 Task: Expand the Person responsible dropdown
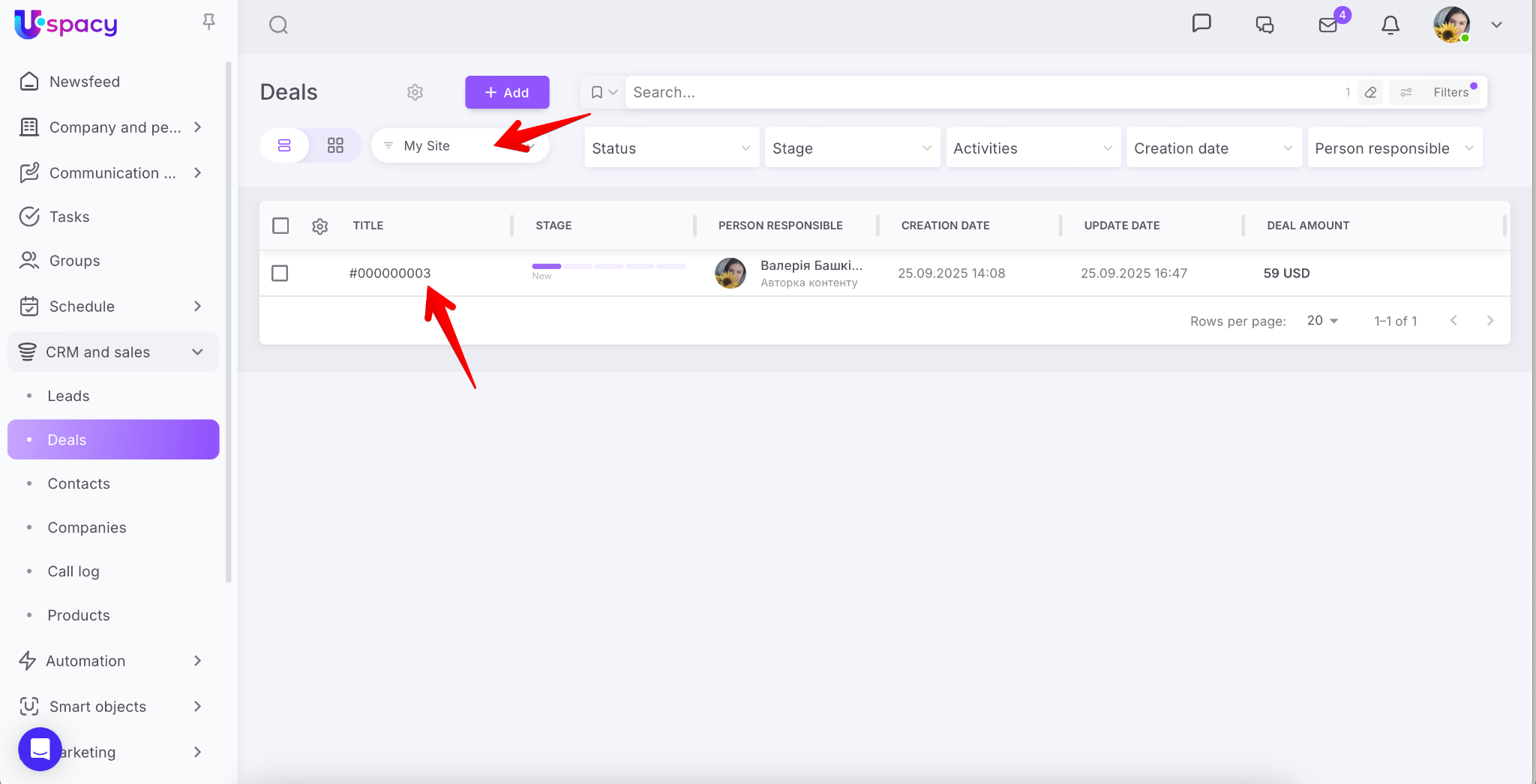pos(1394,148)
